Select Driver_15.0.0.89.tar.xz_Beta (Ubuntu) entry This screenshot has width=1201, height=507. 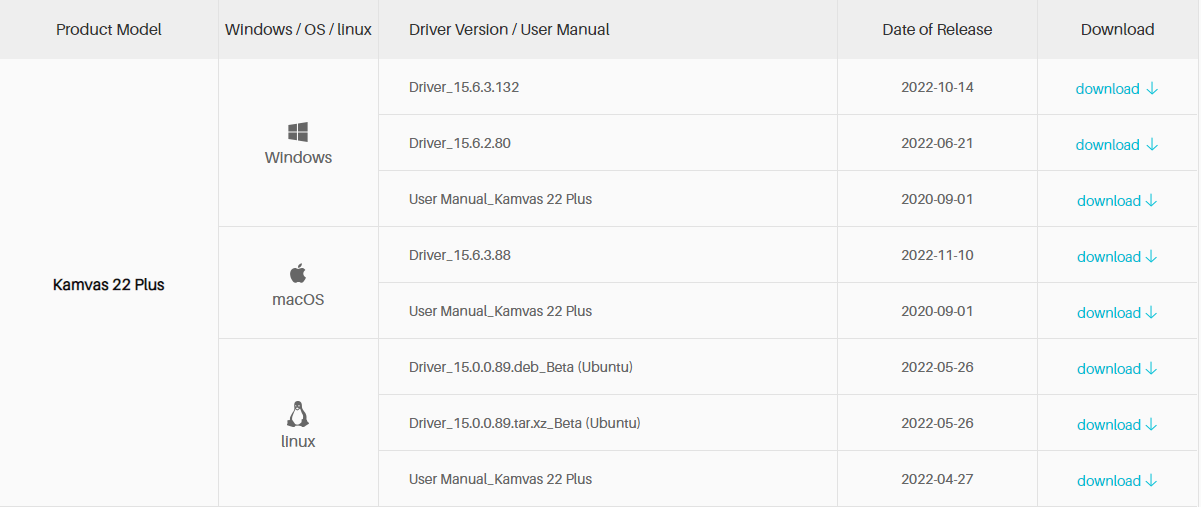[525, 423]
